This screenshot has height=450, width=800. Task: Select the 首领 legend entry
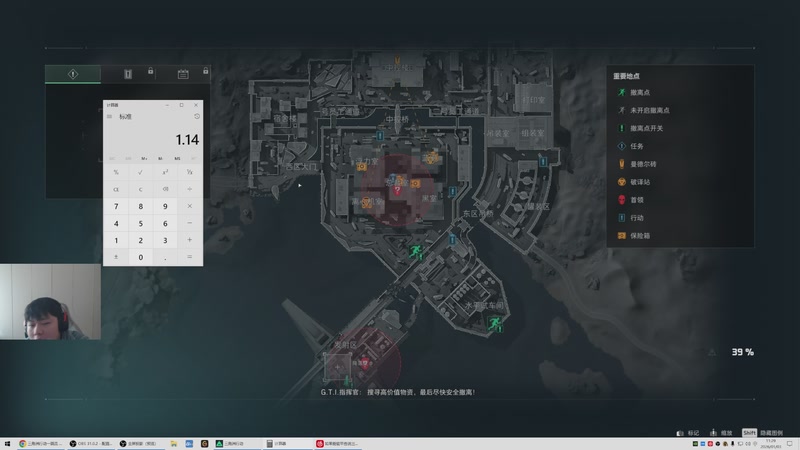631,199
